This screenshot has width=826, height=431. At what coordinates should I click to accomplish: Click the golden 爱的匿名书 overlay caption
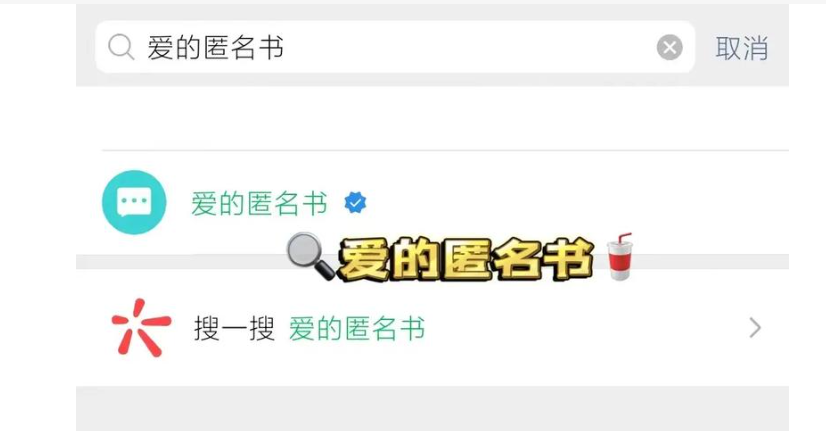(466, 259)
